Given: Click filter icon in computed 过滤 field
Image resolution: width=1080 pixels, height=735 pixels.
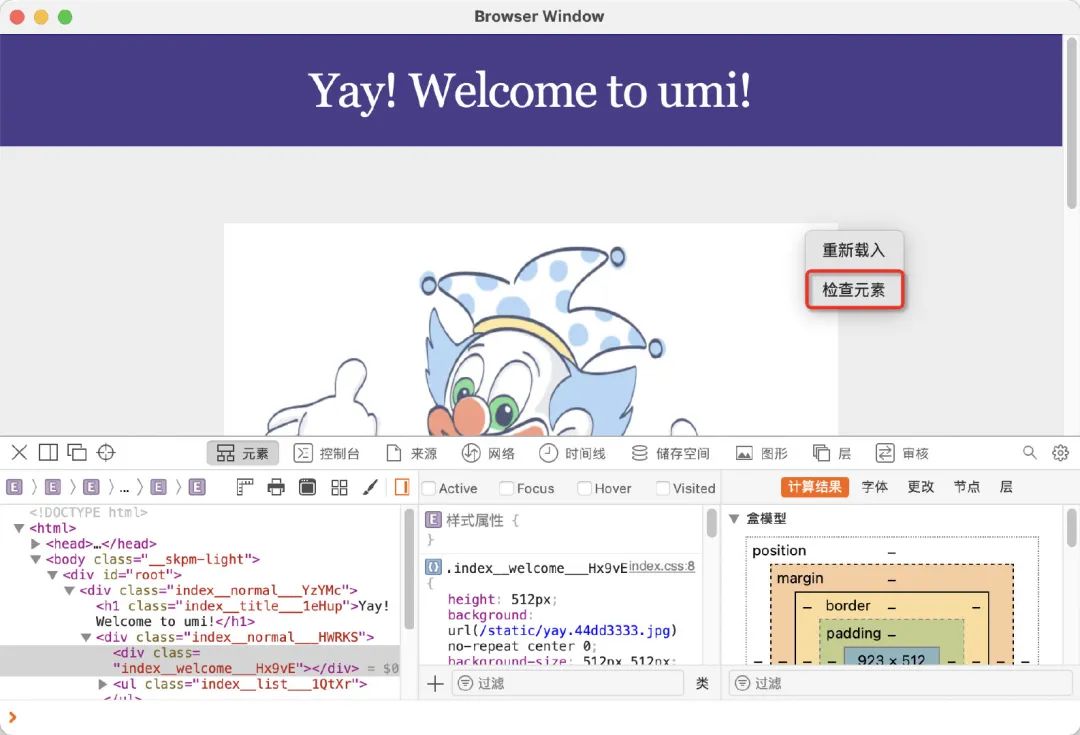Looking at the screenshot, I should [742, 683].
